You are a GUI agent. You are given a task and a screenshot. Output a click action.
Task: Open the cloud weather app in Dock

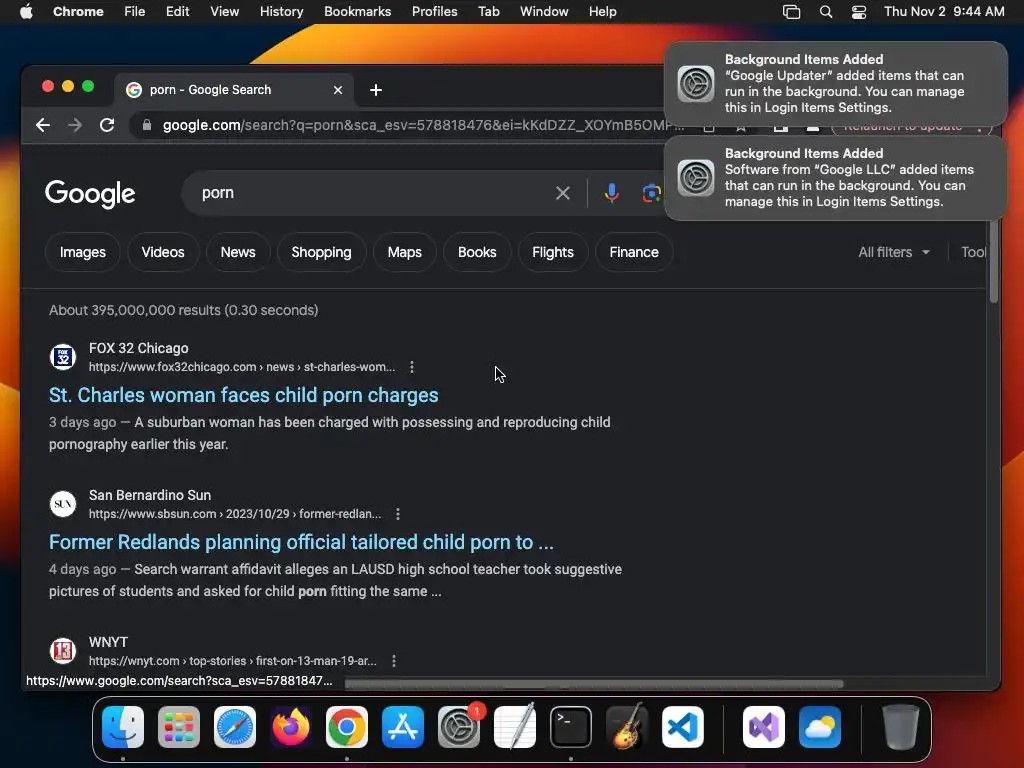click(x=820, y=727)
